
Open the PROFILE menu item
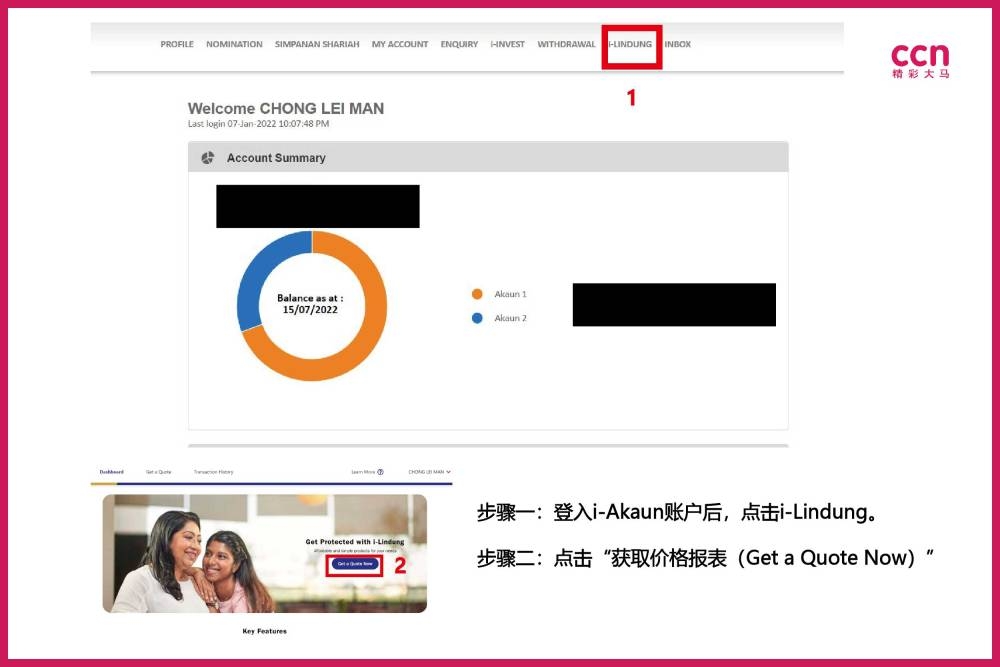point(177,44)
